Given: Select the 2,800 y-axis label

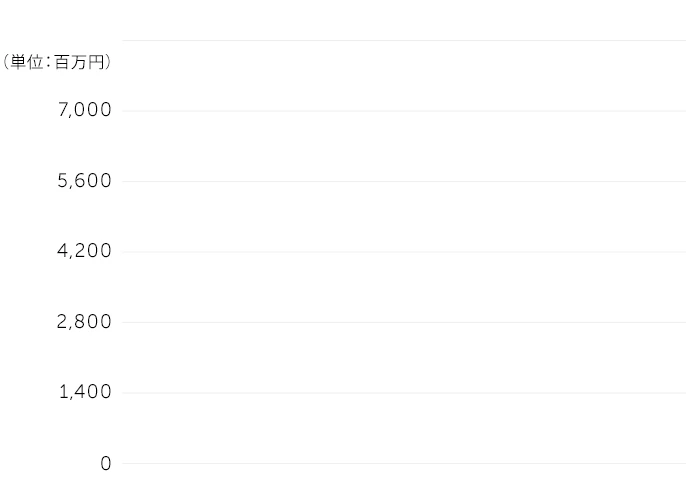Looking at the screenshot, I should pos(84,322).
